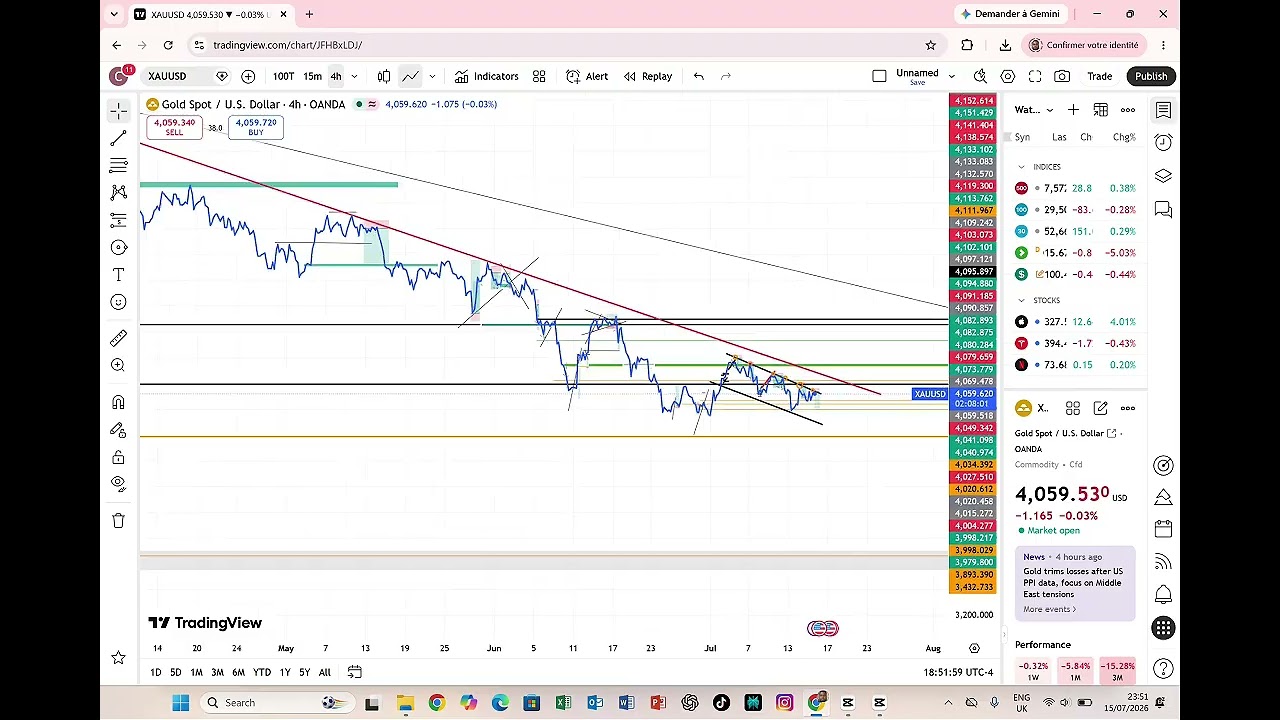Image resolution: width=1280 pixels, height=720 pixels.
Task: Open Chrome tab search dropdown arrow
Action: coord(114,14)
